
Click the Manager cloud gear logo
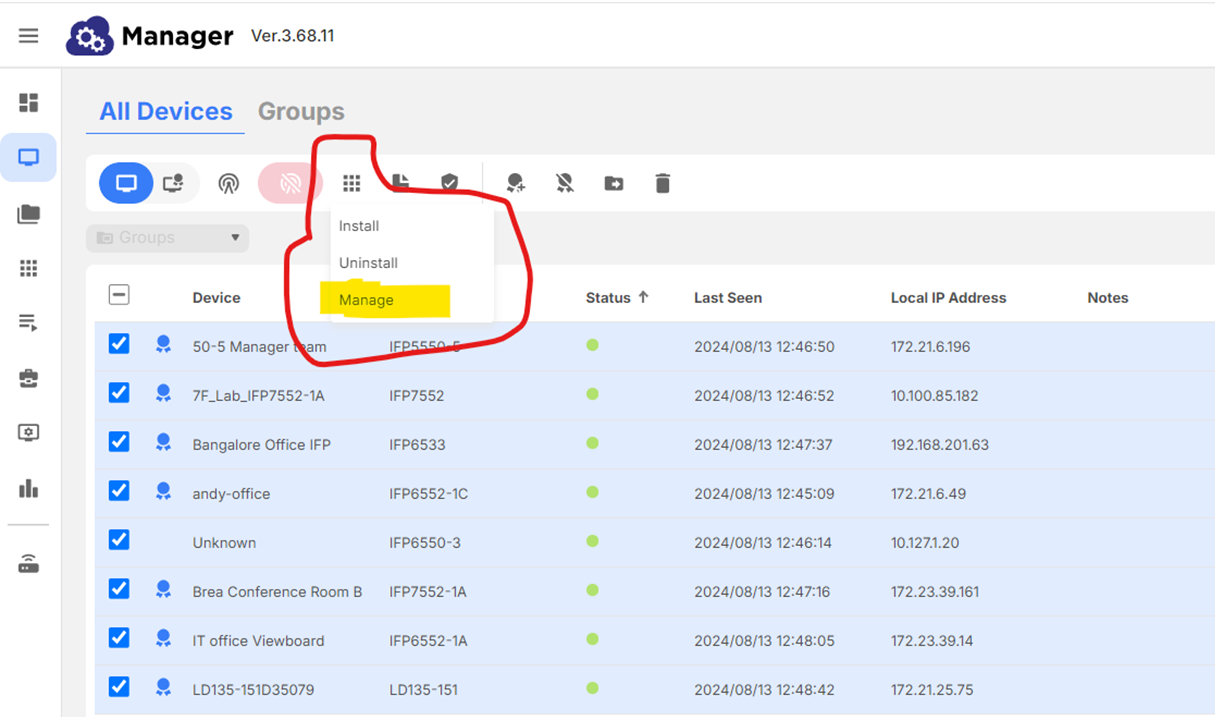(x=89, y=37)
